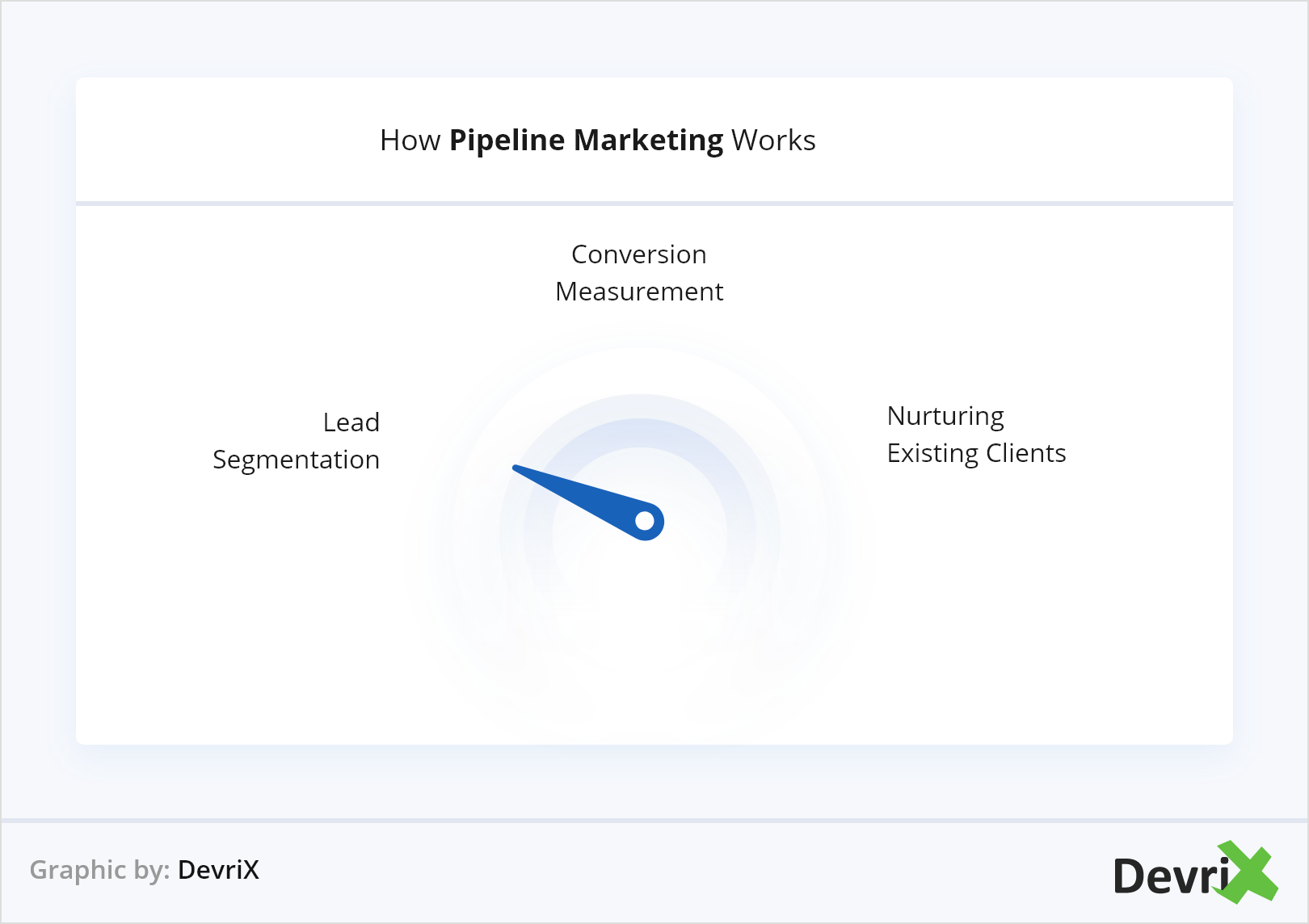Click the word Works in the title

coord(773,141)
